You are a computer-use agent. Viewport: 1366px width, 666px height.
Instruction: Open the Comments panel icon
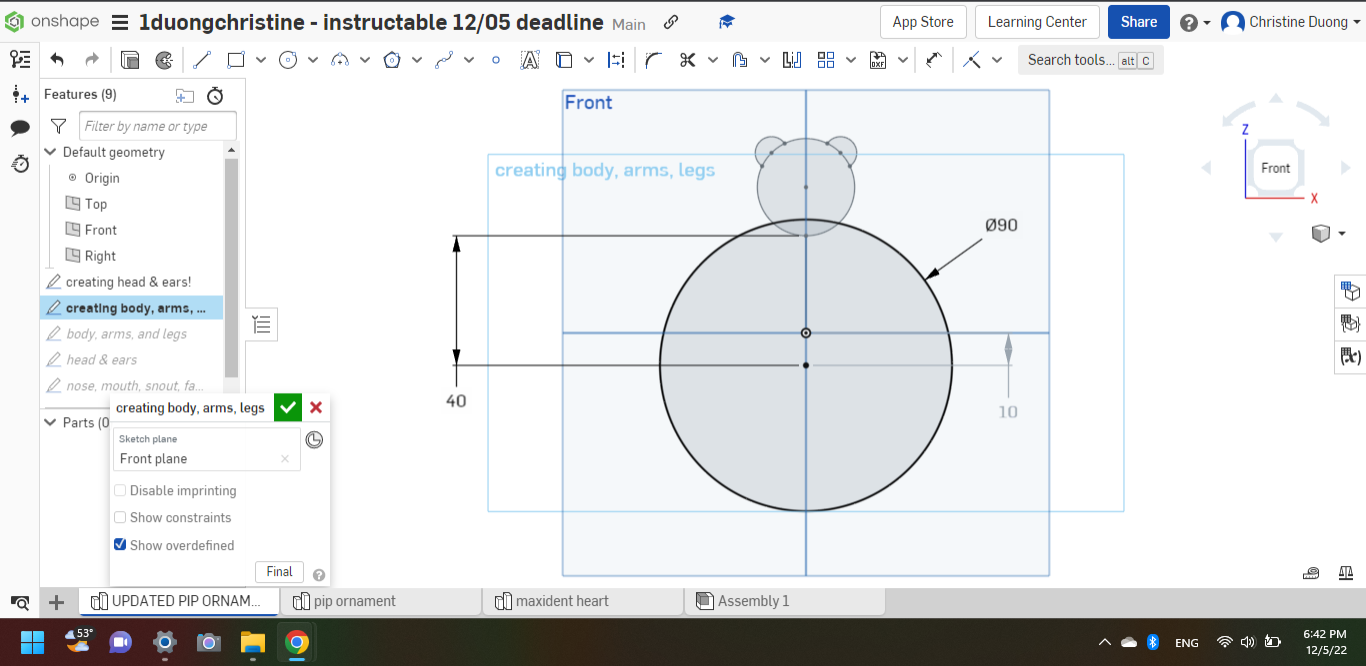click(20, 128)
